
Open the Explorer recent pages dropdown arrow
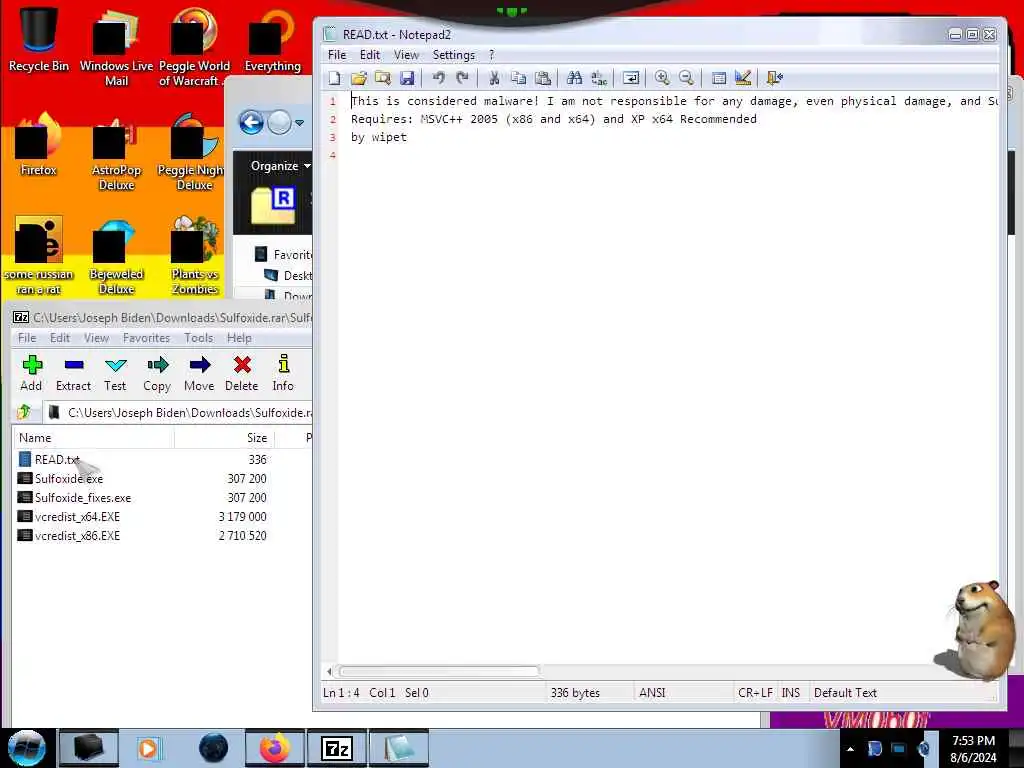tap(299, 123)
